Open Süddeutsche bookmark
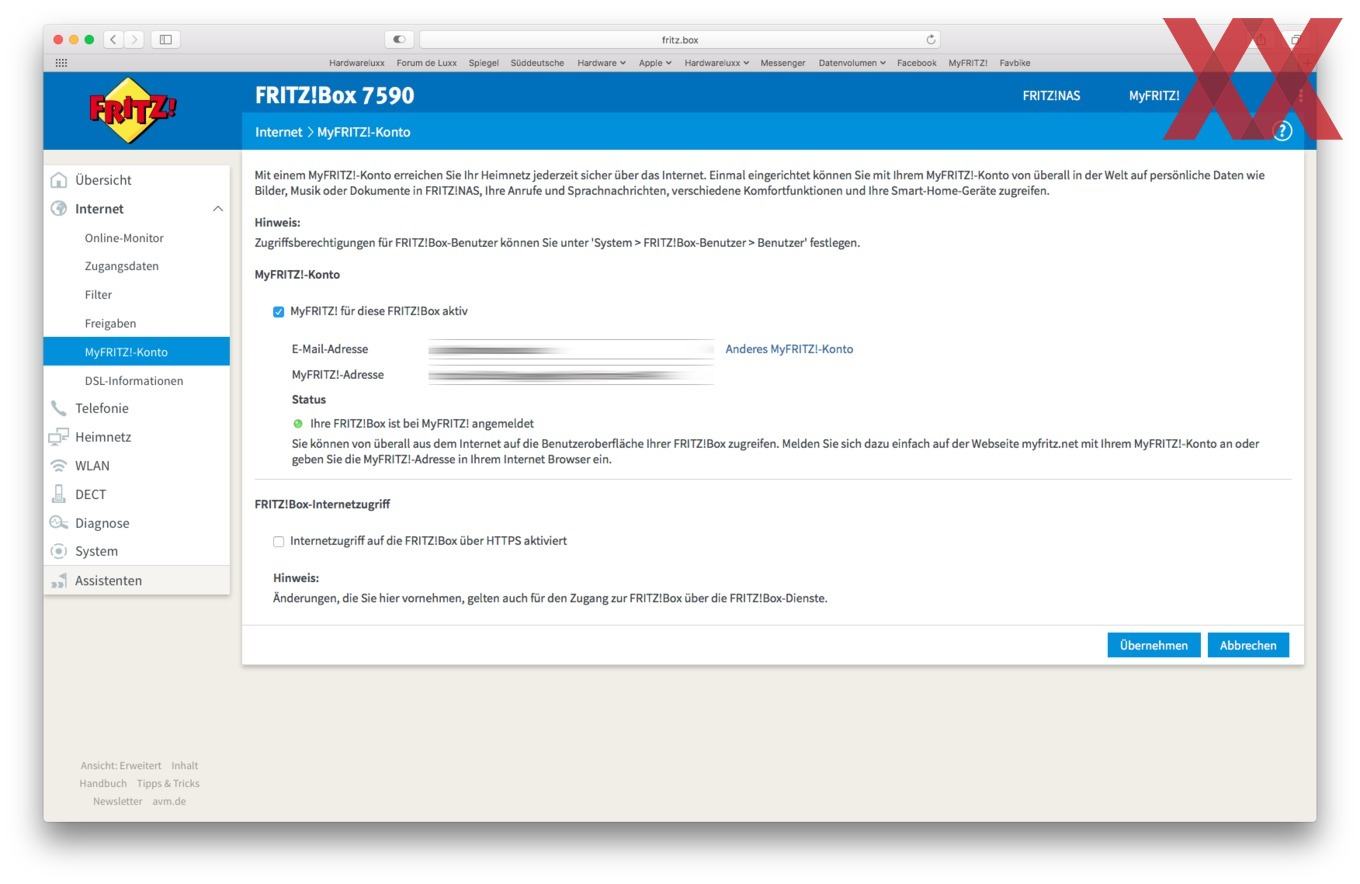The height and width of the screenshot is (884, 1360). [537, 63]
